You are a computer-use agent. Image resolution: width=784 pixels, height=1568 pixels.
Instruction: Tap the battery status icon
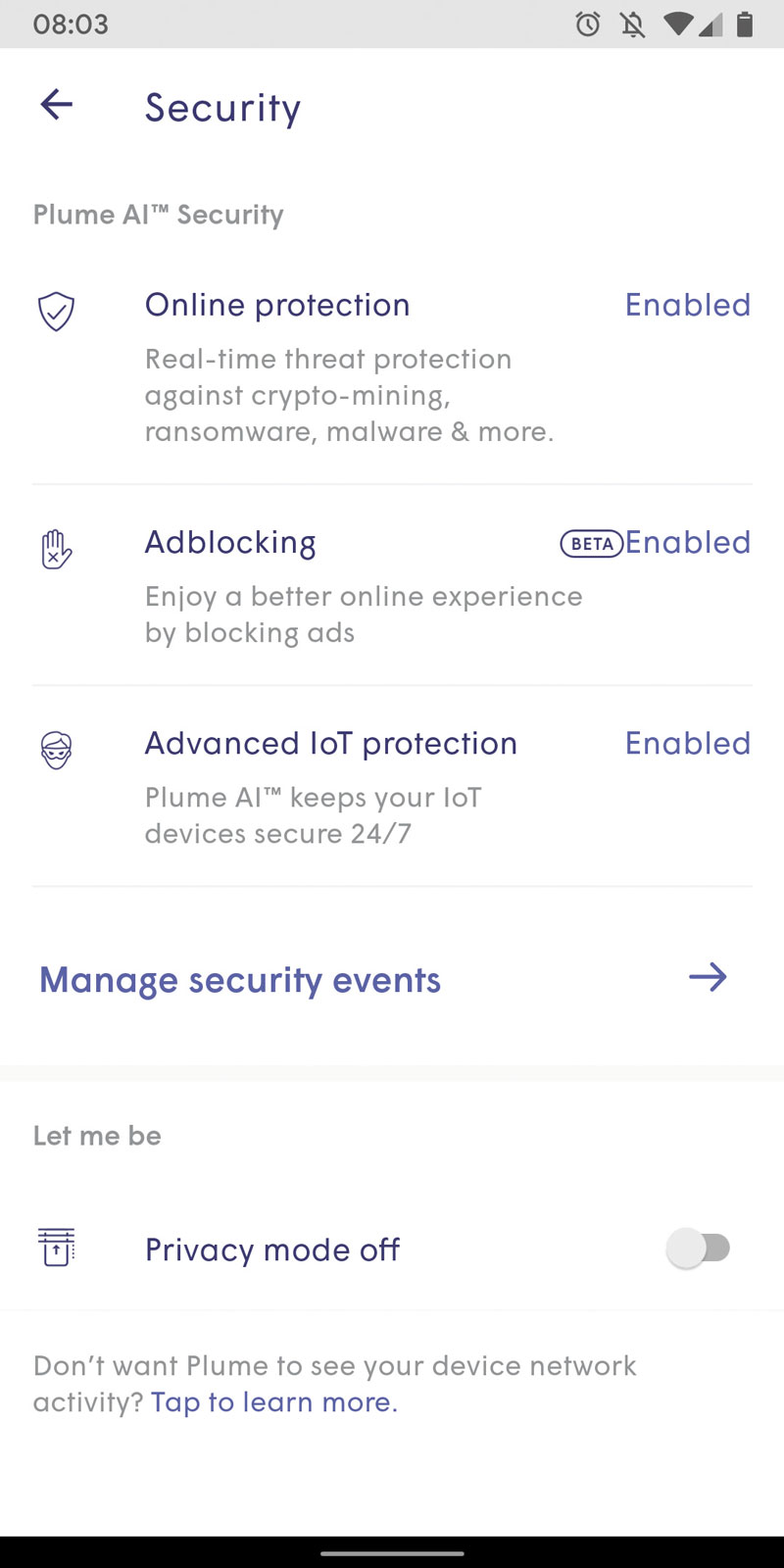(745, 24)
